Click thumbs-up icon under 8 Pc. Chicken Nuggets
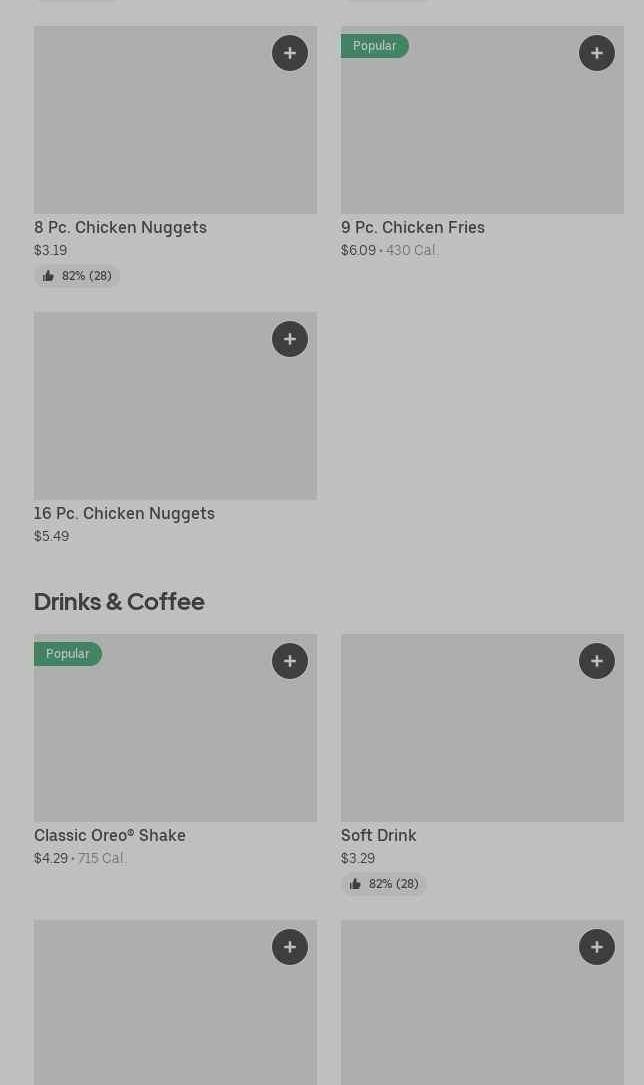This screenshot has height=1085, width=644. coord(49,276)
